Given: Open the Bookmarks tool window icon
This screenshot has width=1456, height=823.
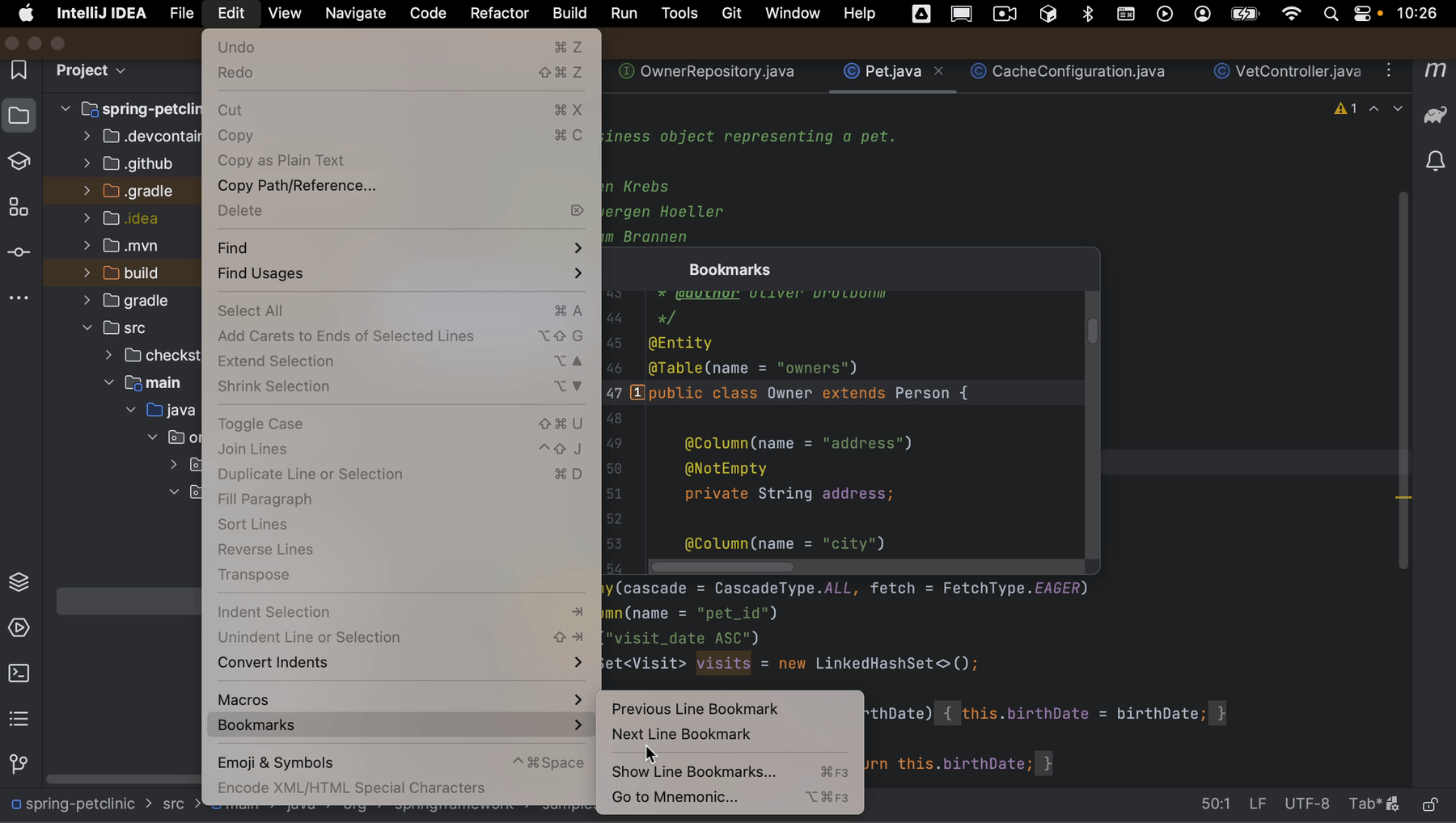Looking at the screenshot, I should point(19,70).
